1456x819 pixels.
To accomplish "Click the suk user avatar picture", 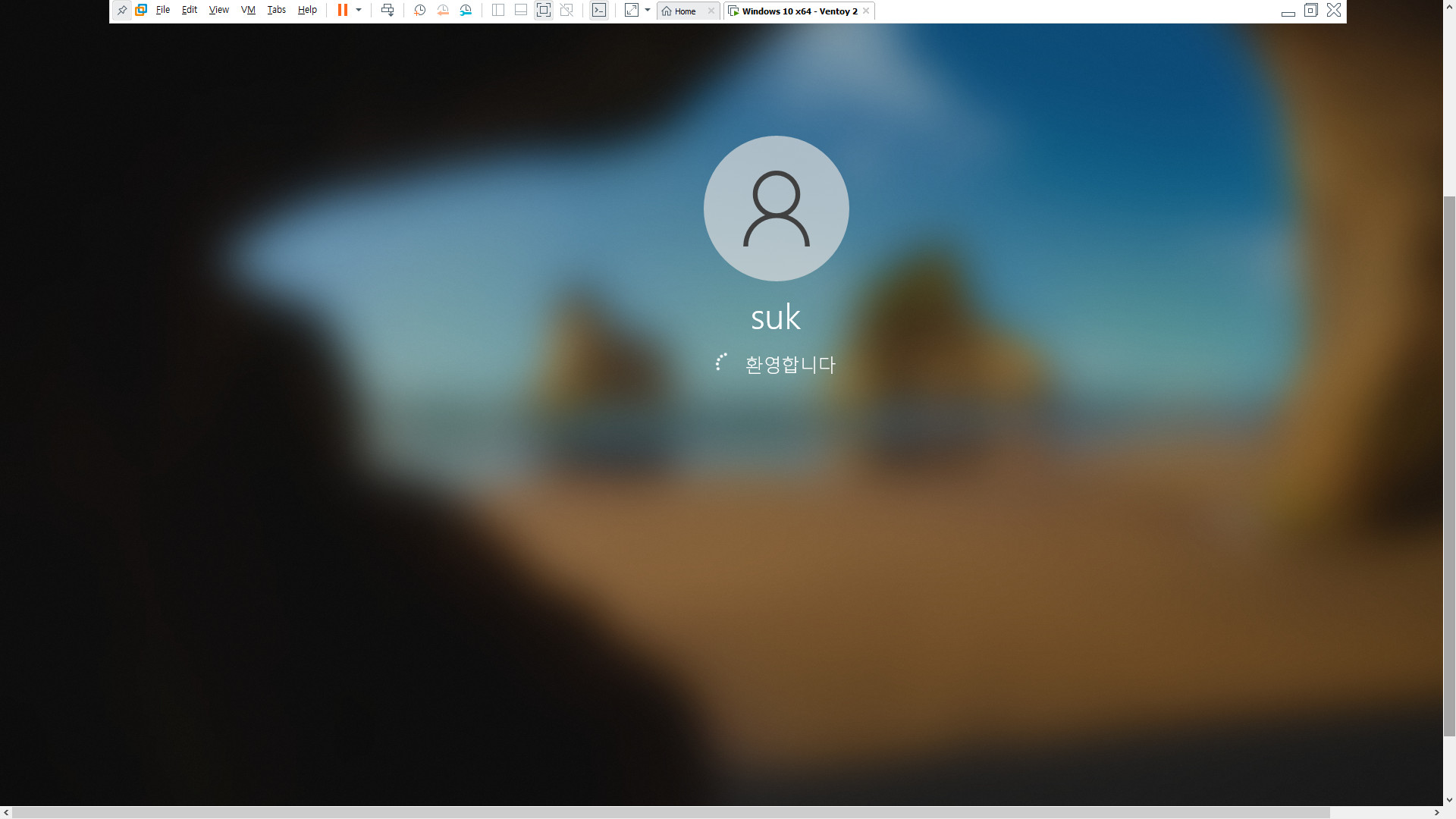I will coord(777,209).
